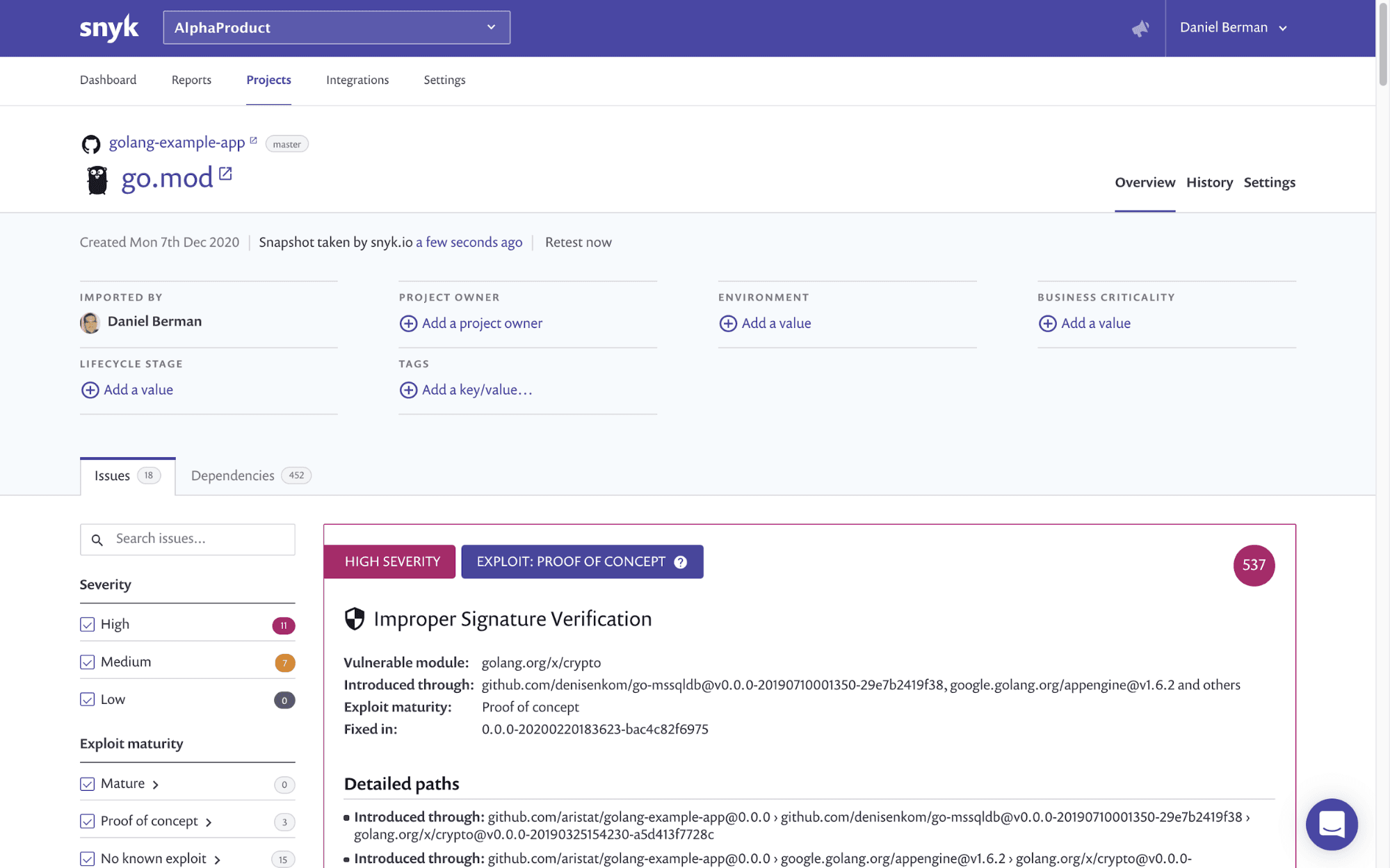Click fixed version 0.0.0-20200220183623-bac4c82f6975
This screenshot has width=1390, height=868.
tap(595, 730)
